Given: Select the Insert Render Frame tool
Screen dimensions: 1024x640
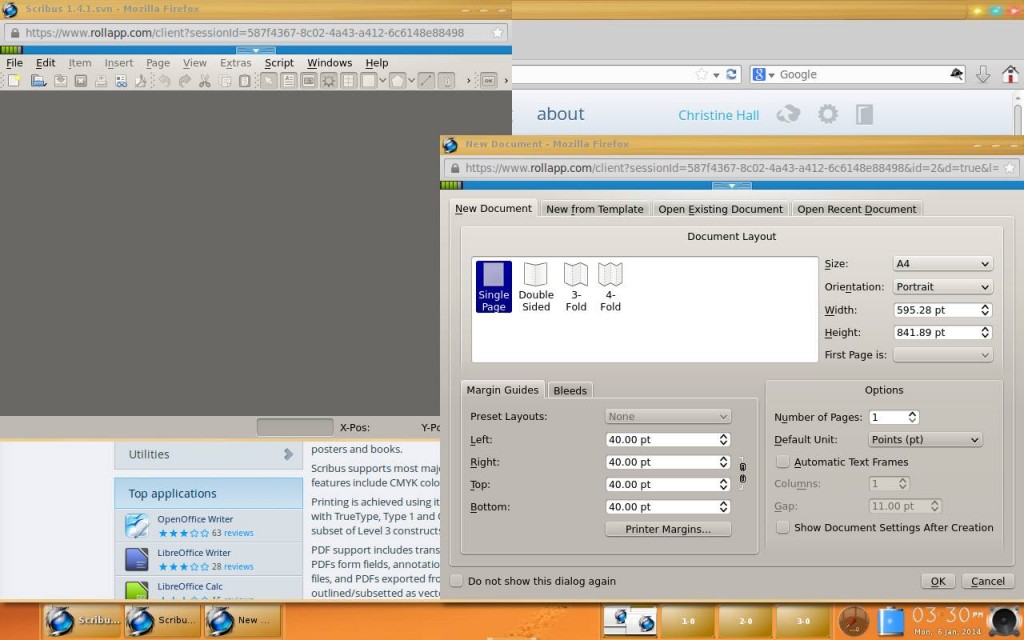Looking at the screenshot, I should click(328, 81).
